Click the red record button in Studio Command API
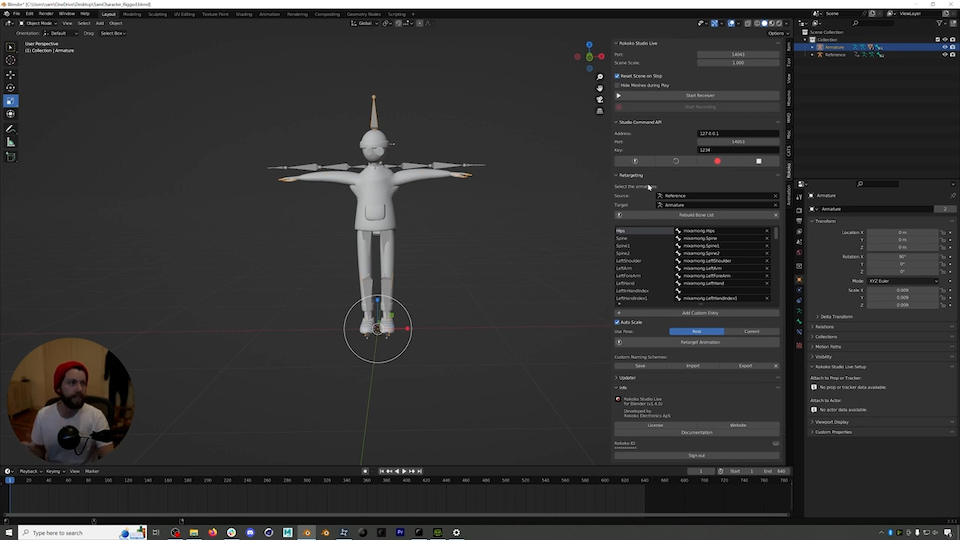960x540 pixels. [717, 161]
